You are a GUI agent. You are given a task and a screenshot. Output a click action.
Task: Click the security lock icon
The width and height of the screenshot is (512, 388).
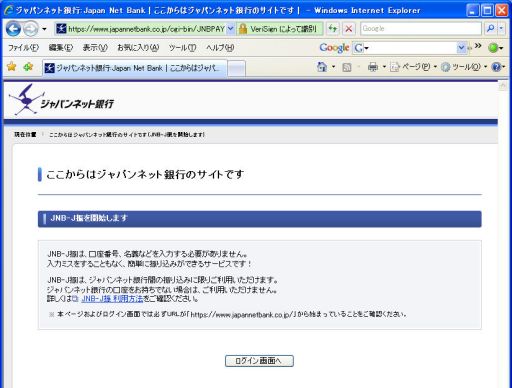click(x=243, y=29)
